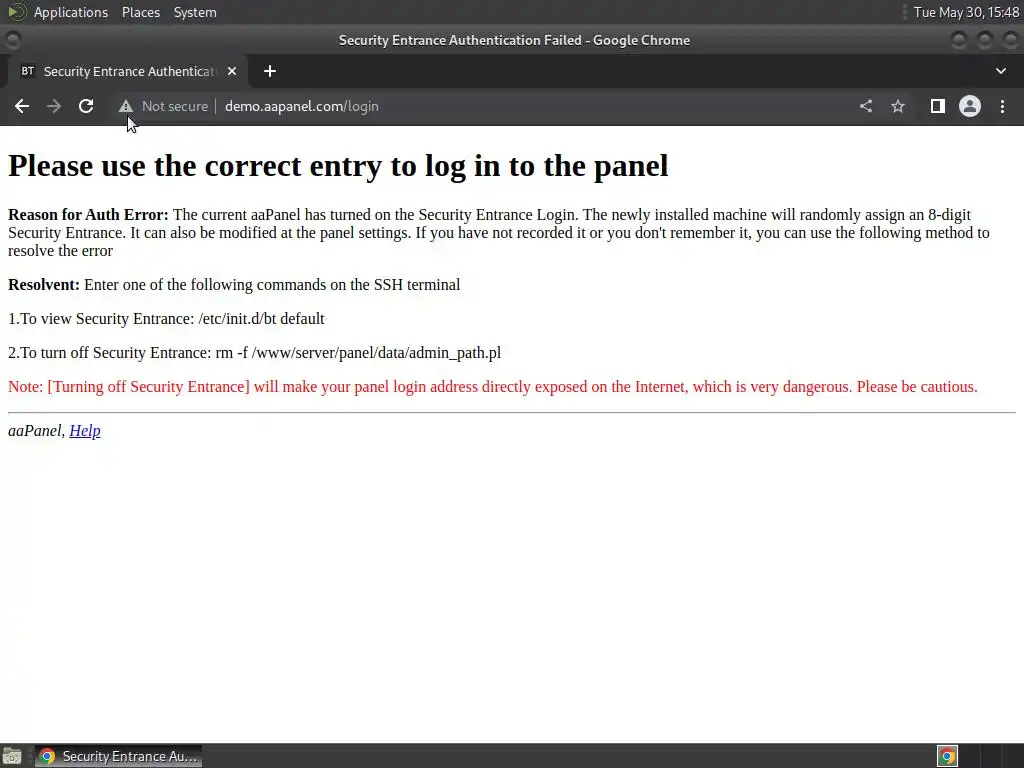Click the Chrome icon in workspace switcher
This screenshot has width=1024, height=768.
click(x=947, y=756)
